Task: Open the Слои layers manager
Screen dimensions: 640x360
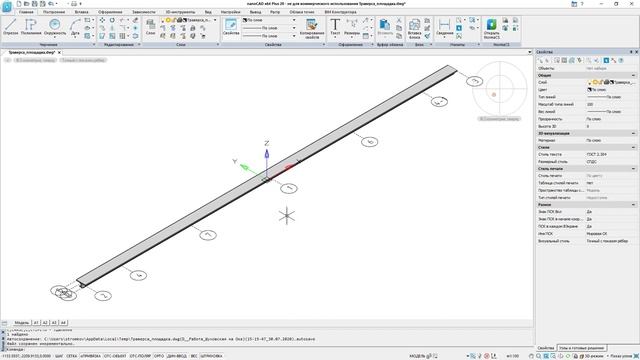Action: (151, 27)
